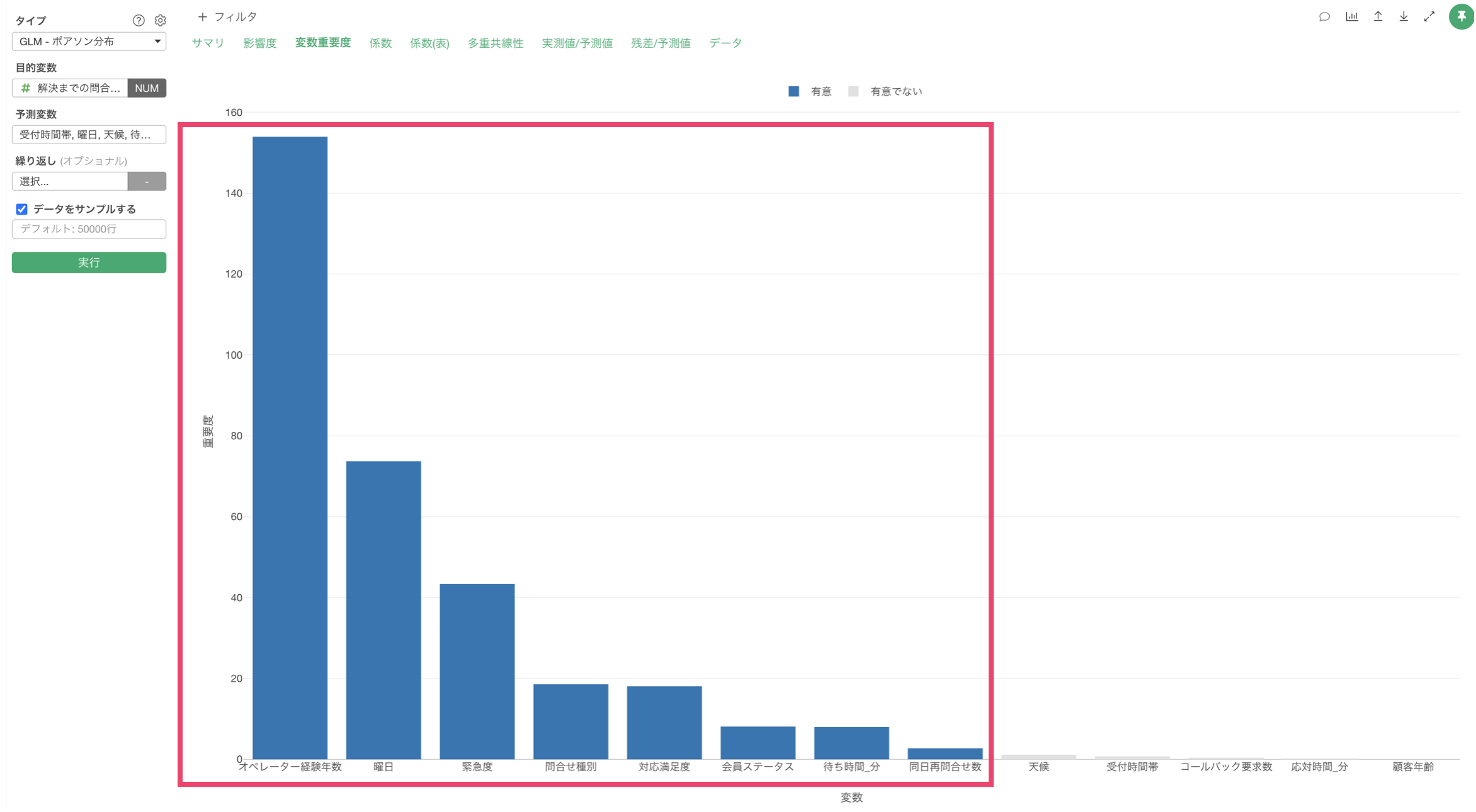Viewport: 1476px width, 812px height.
Task: Click the 天候 axis label
Action: coord(1039,767)
